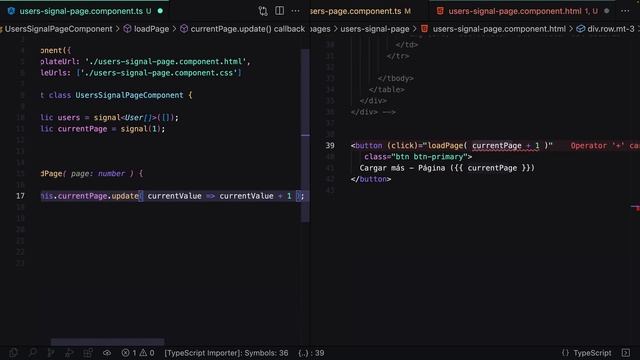Switch to users-signal-page.component.ts tab

coord(81,11)
